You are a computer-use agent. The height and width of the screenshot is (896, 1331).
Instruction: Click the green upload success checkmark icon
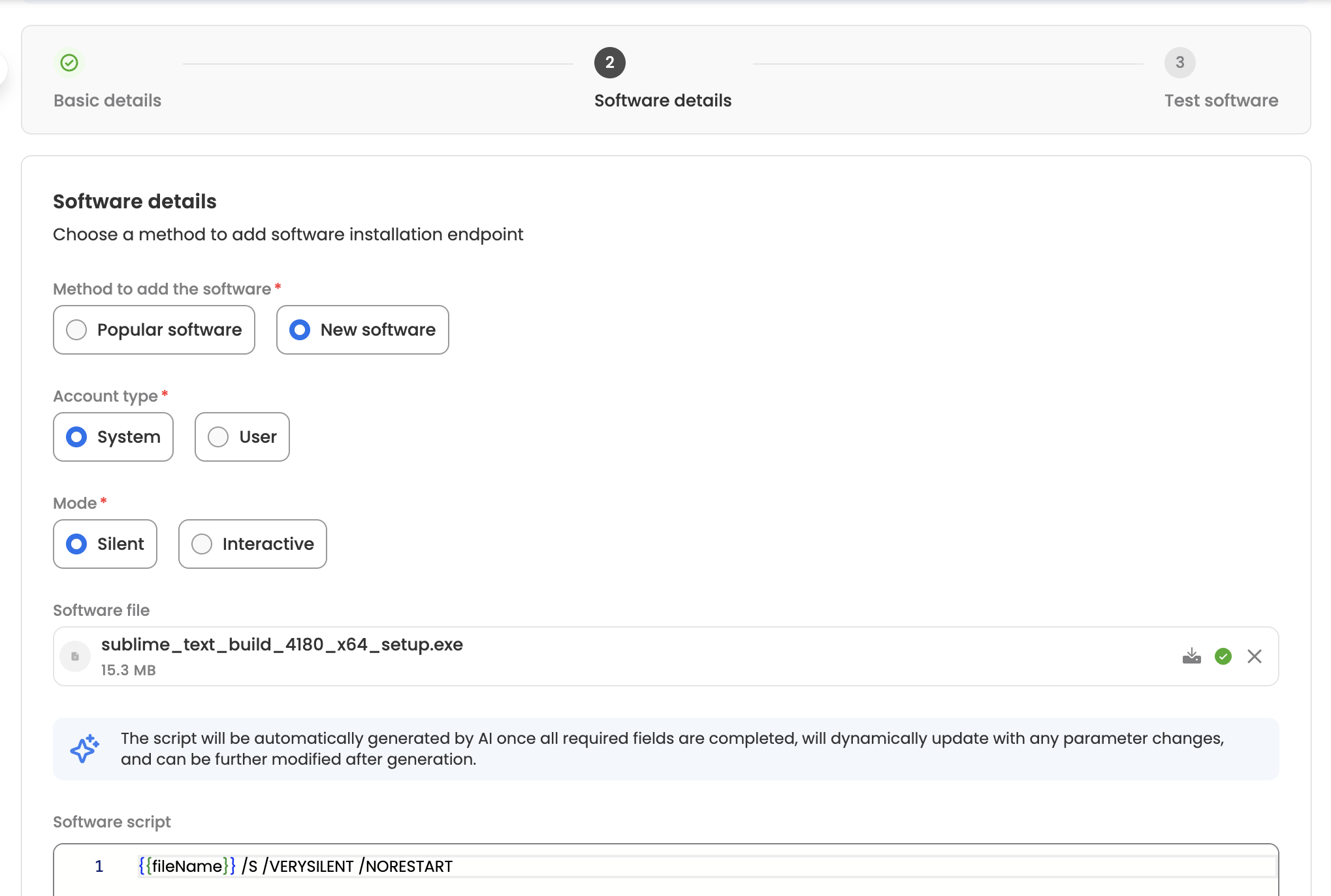point(1223,656)
